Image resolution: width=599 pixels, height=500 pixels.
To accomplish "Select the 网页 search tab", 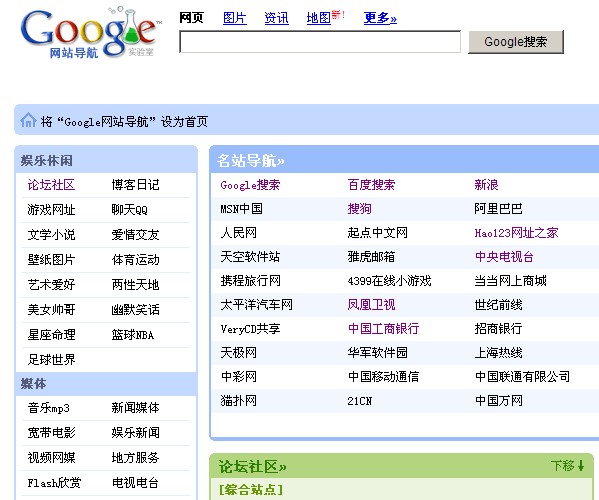I will tap(191, 18).
